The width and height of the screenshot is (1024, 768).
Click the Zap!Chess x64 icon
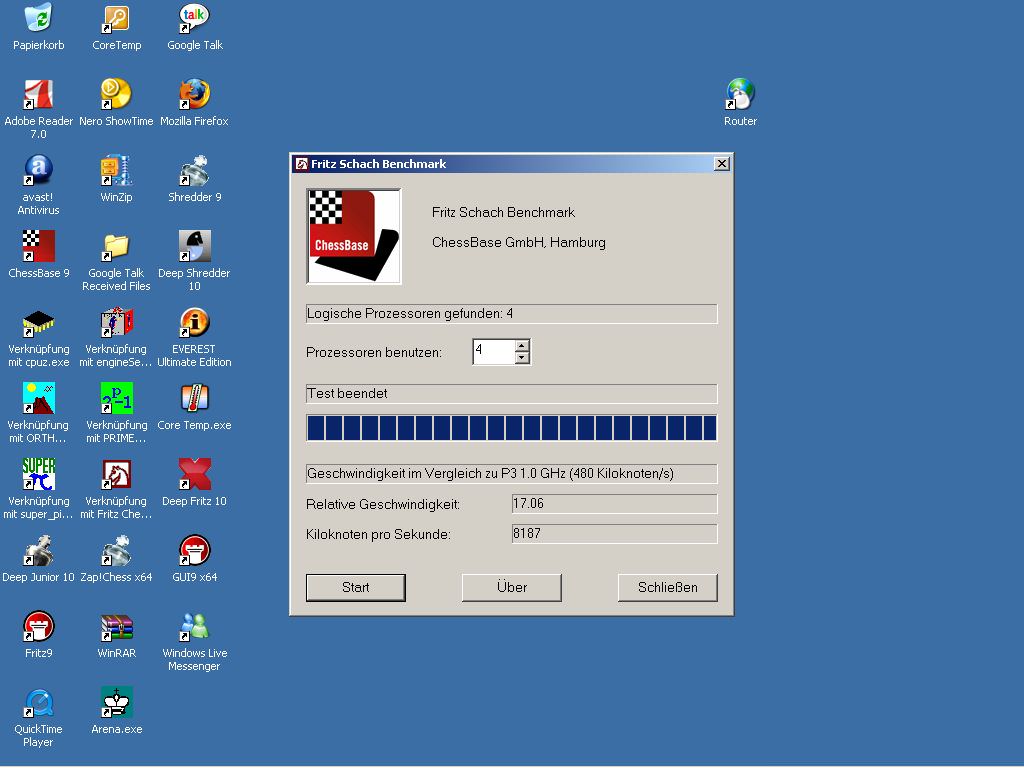116,550
